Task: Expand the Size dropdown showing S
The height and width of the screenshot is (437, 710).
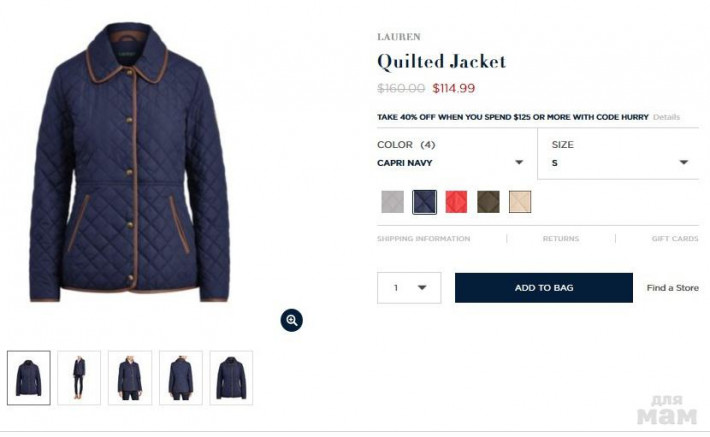Action: (x=619, y=154)
